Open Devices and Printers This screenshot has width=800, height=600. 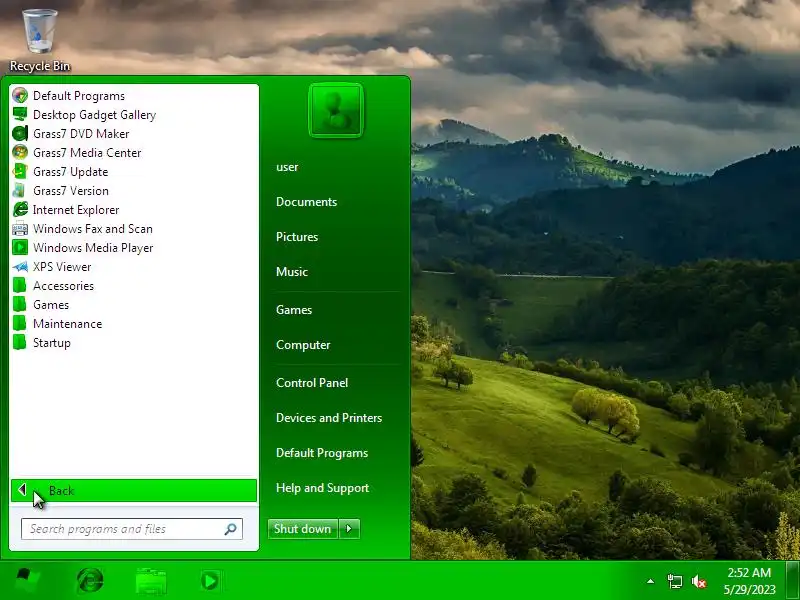[x=329, y=418]
